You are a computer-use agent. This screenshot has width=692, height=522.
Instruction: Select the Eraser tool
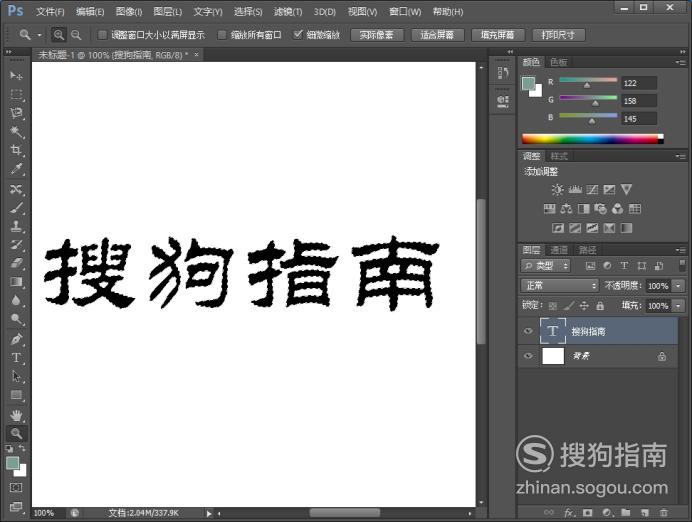pos(16,263)
